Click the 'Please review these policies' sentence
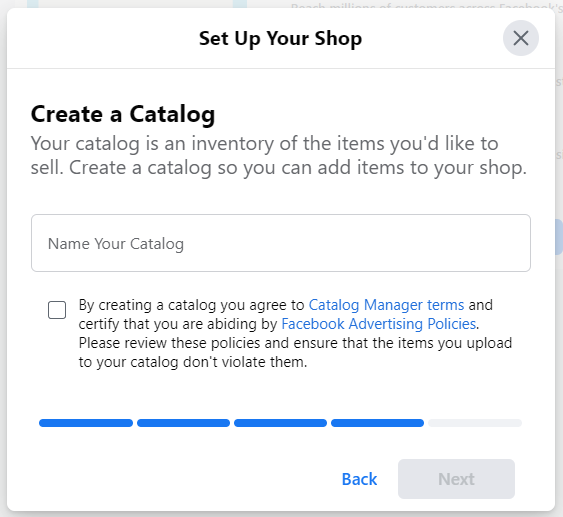Screen dimensions: 563x517 point(295,343)
